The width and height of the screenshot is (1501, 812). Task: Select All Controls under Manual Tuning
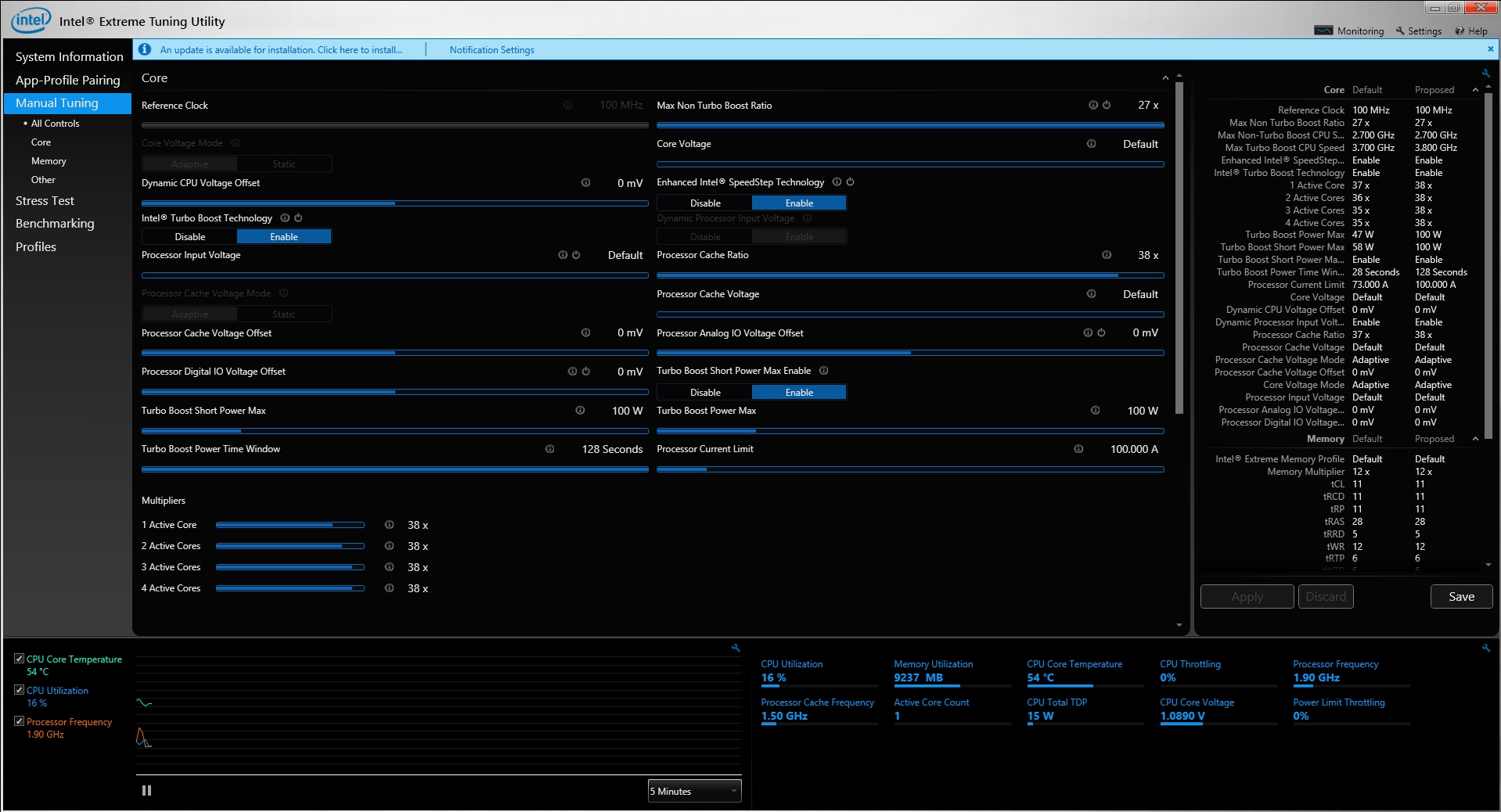(x=55, y=124)
